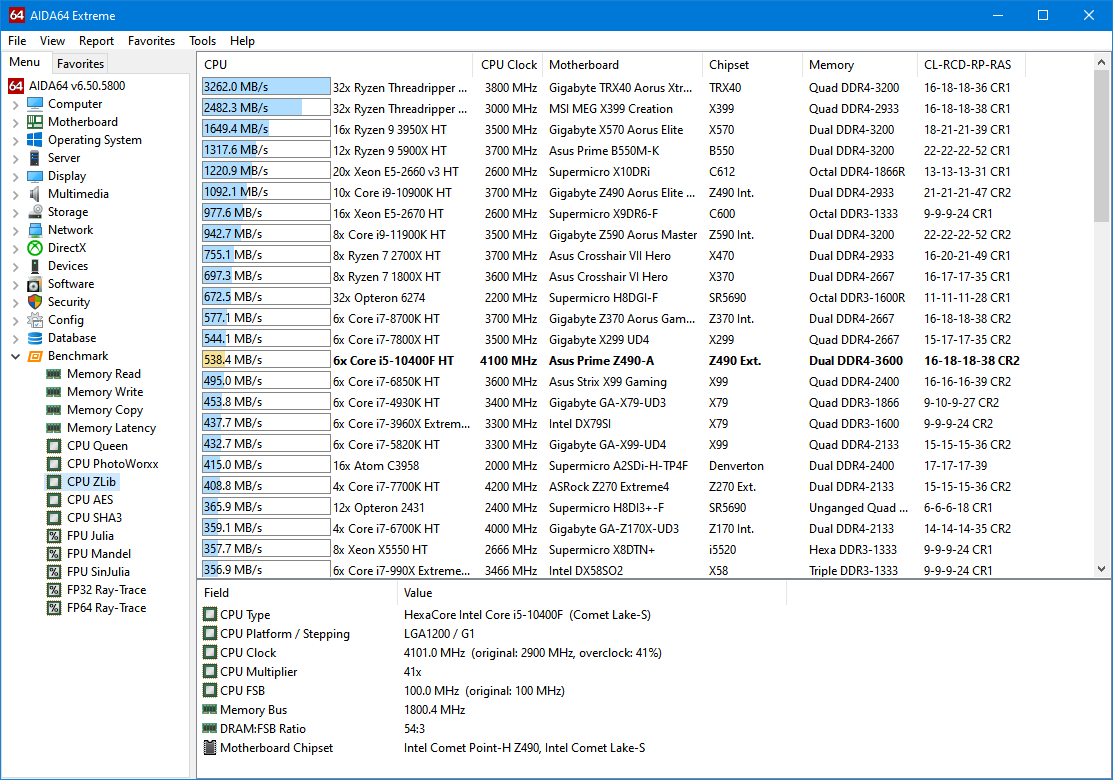Sort by the Motherboard column header

pyautogui.click(x=623, y=65)
